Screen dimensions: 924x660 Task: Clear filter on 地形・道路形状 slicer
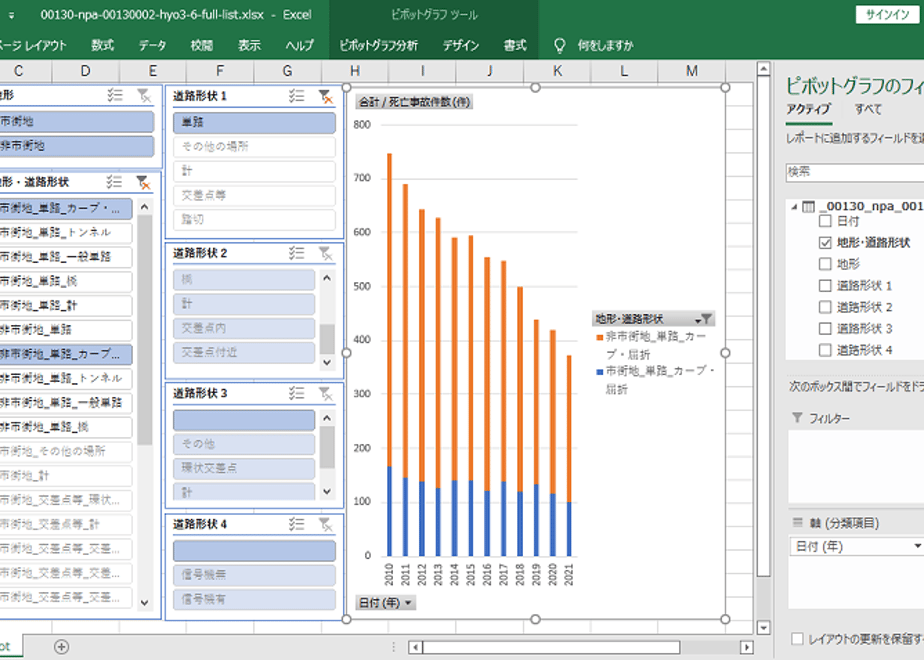pos(143,182)
